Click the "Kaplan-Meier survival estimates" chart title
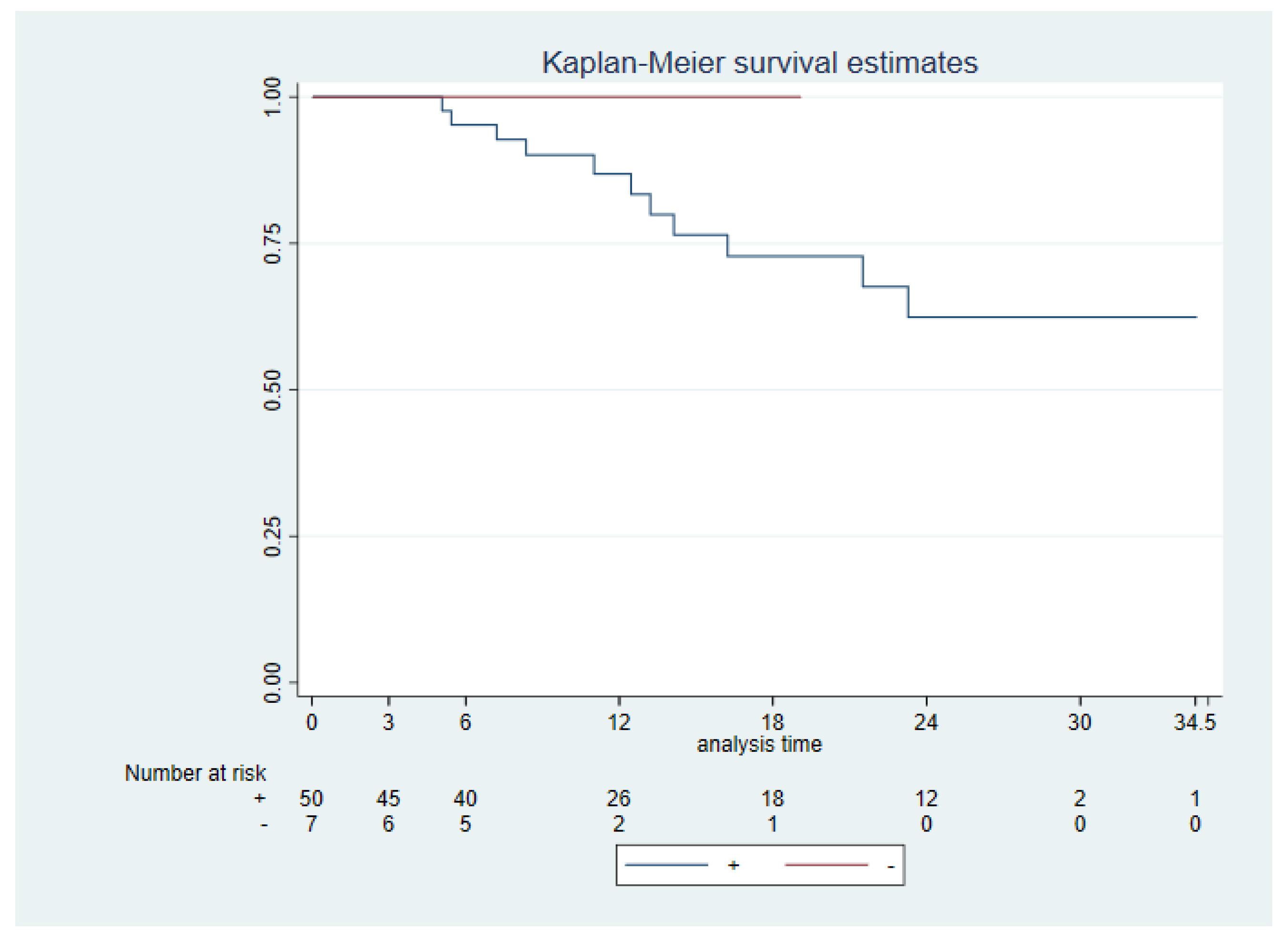This screenshot has width=1288, height=942. 759,63
